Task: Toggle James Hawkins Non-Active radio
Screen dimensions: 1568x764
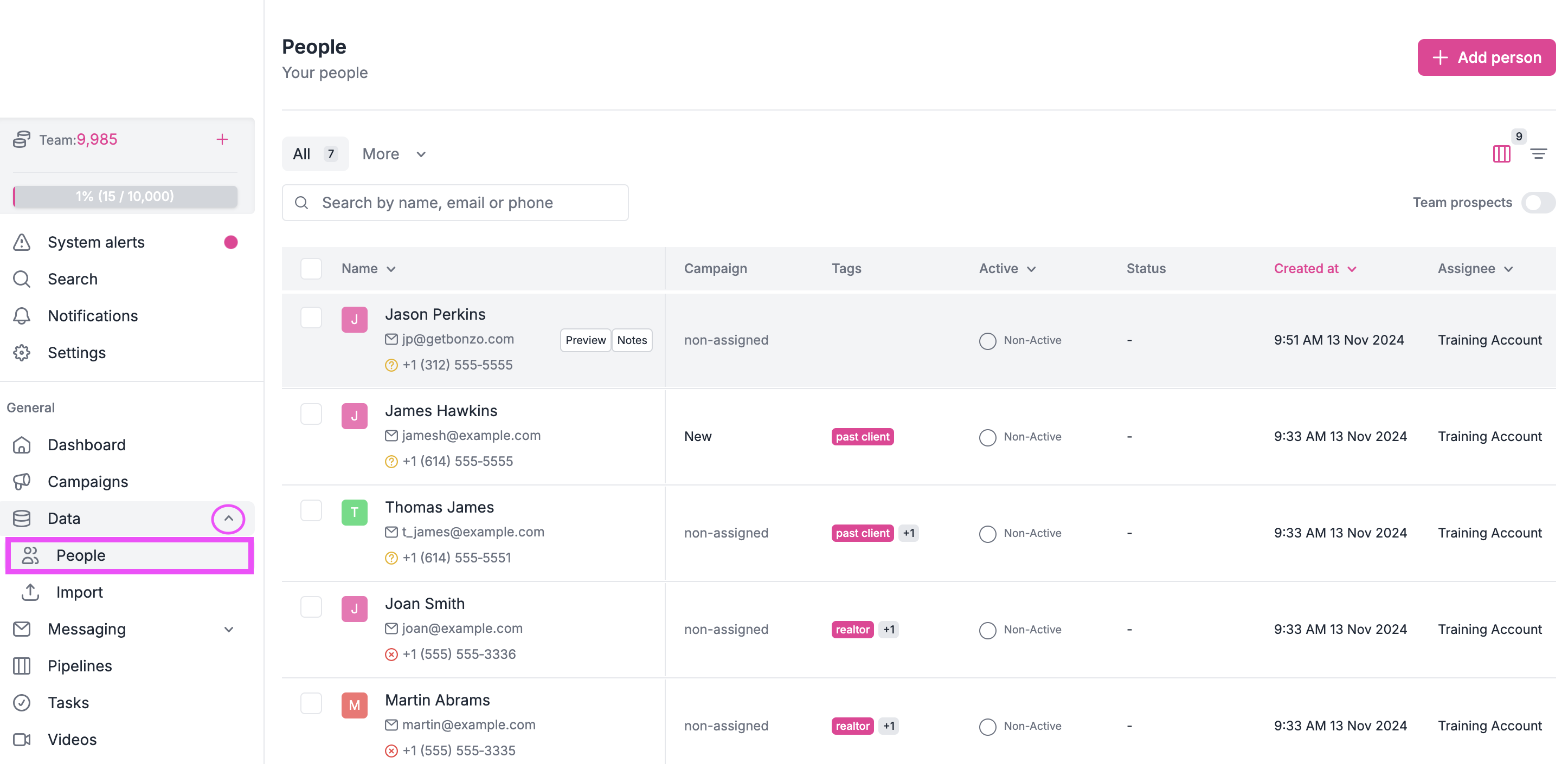Action: point(987,437)
